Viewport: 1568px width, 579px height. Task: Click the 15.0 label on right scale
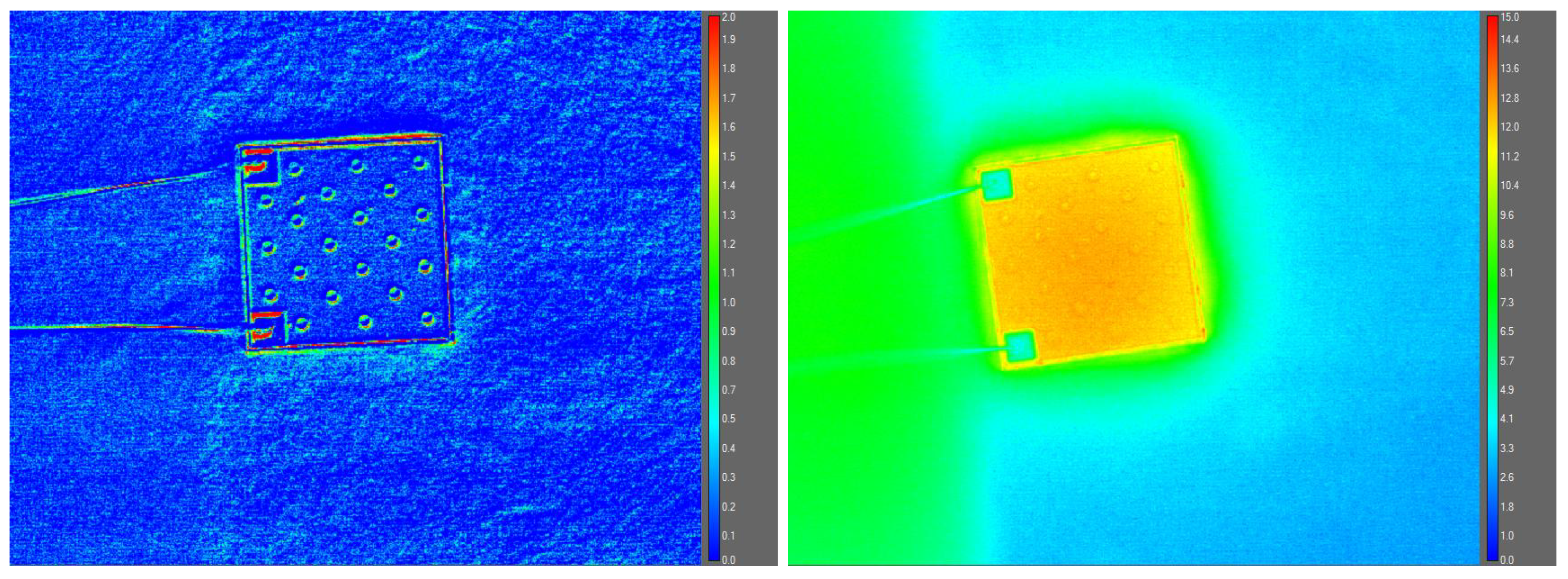tap(1510, 17)
